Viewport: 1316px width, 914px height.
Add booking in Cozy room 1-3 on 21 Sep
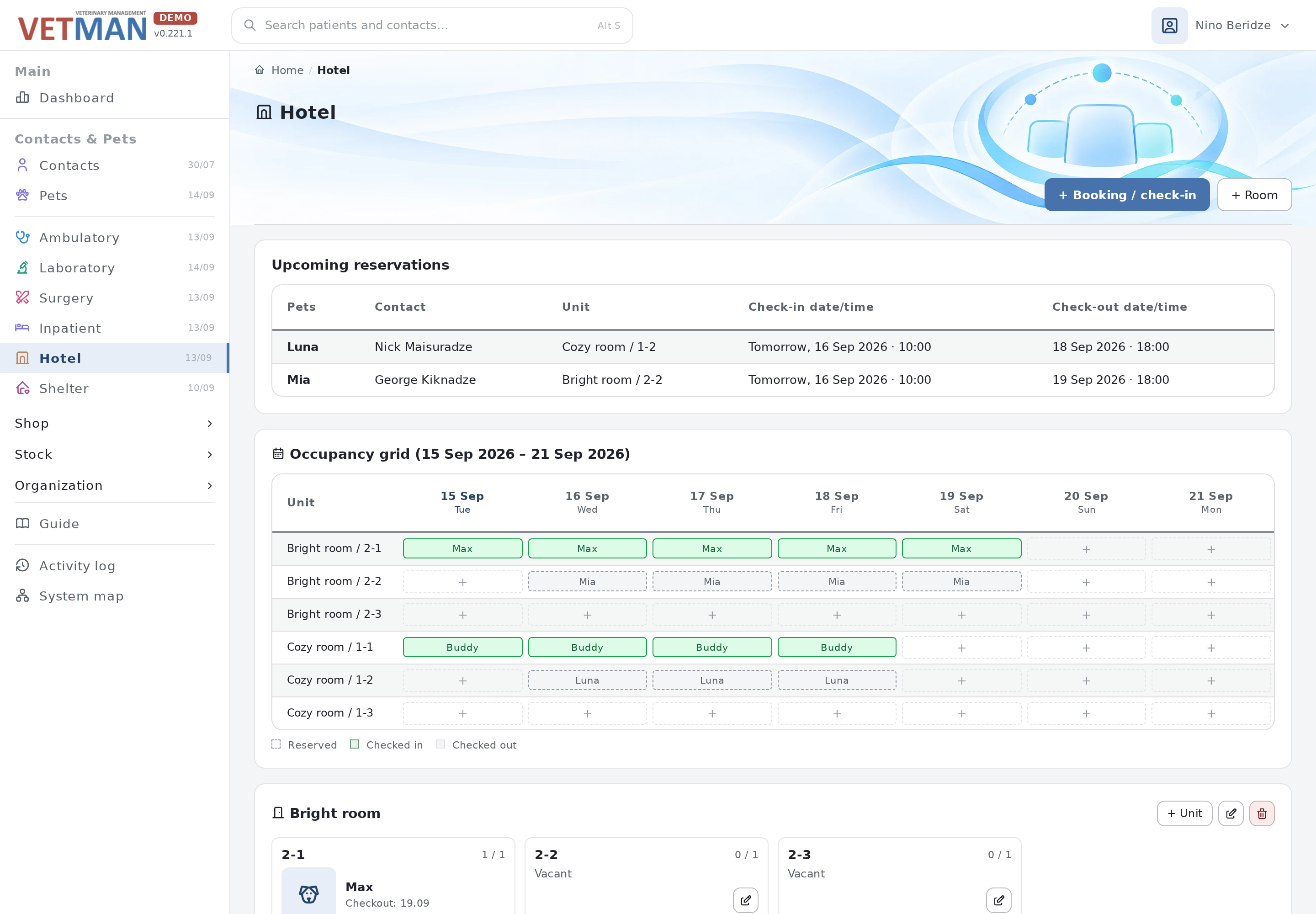(x=1211, y=713)
